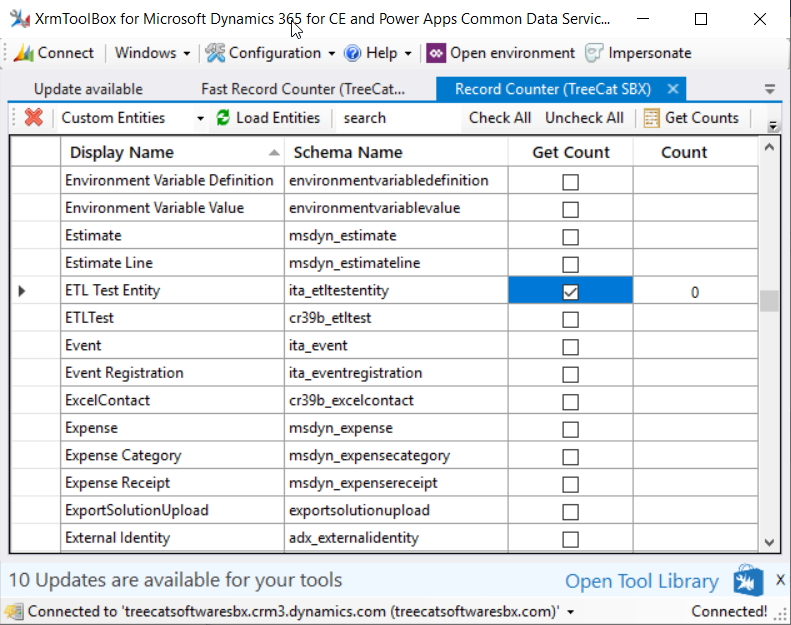Check Get Count for Environment Variable Value

click(x=570, y=209)
